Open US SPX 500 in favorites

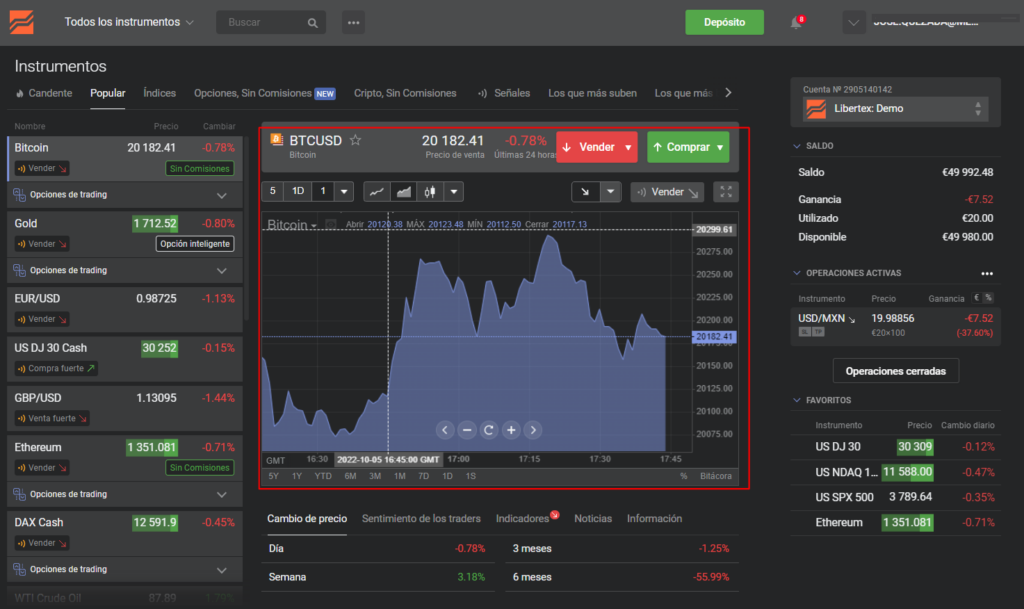pos(895,497)
